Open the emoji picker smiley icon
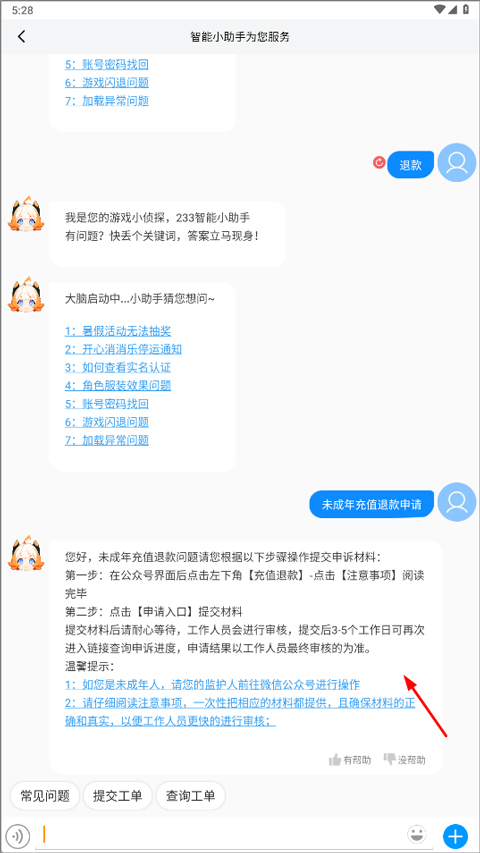The width and height of the screenshot is (480, 853). click(x=416, y=834)
